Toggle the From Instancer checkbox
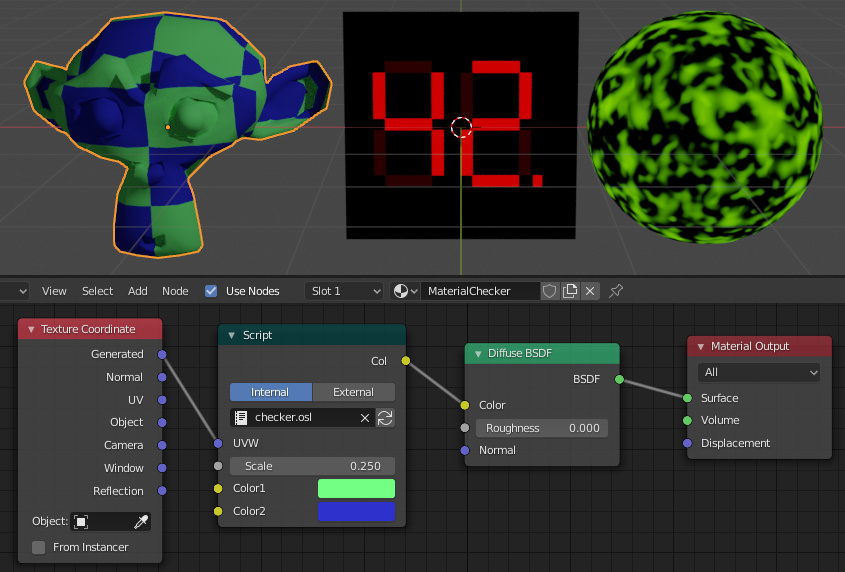845x572 pixels. 38,547
